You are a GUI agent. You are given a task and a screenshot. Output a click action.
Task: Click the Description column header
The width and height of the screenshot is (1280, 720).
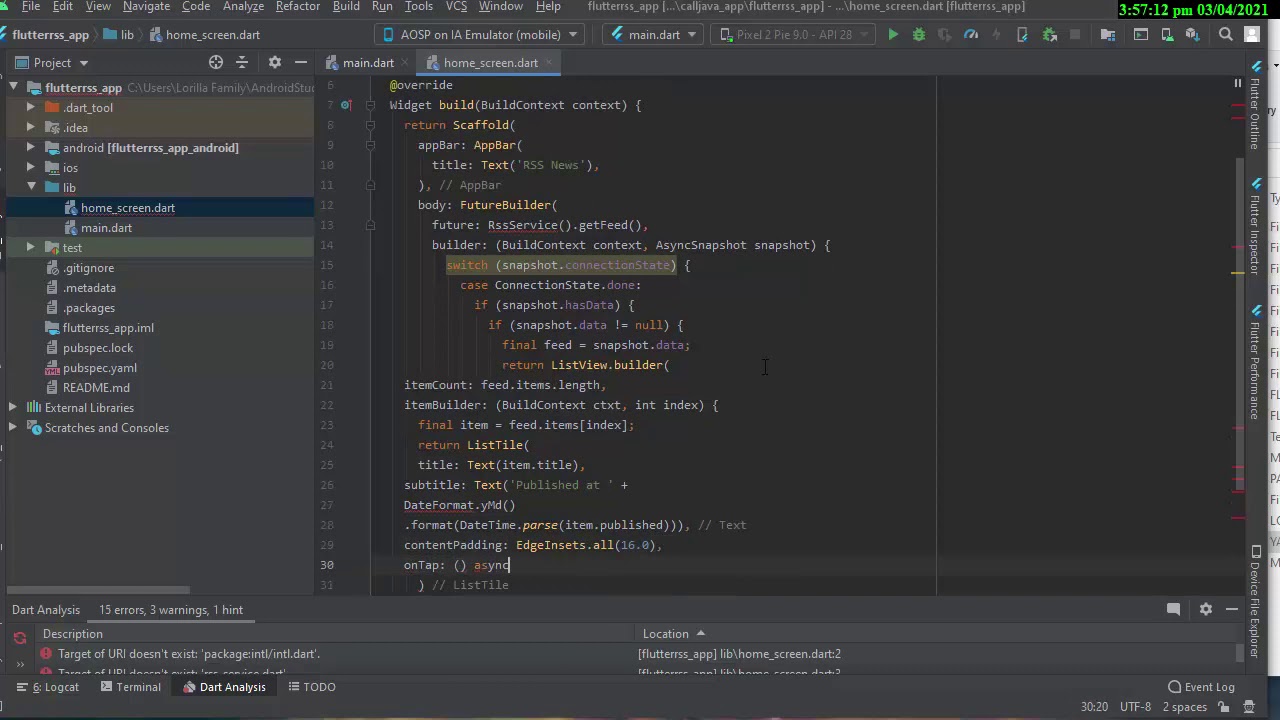334,634
